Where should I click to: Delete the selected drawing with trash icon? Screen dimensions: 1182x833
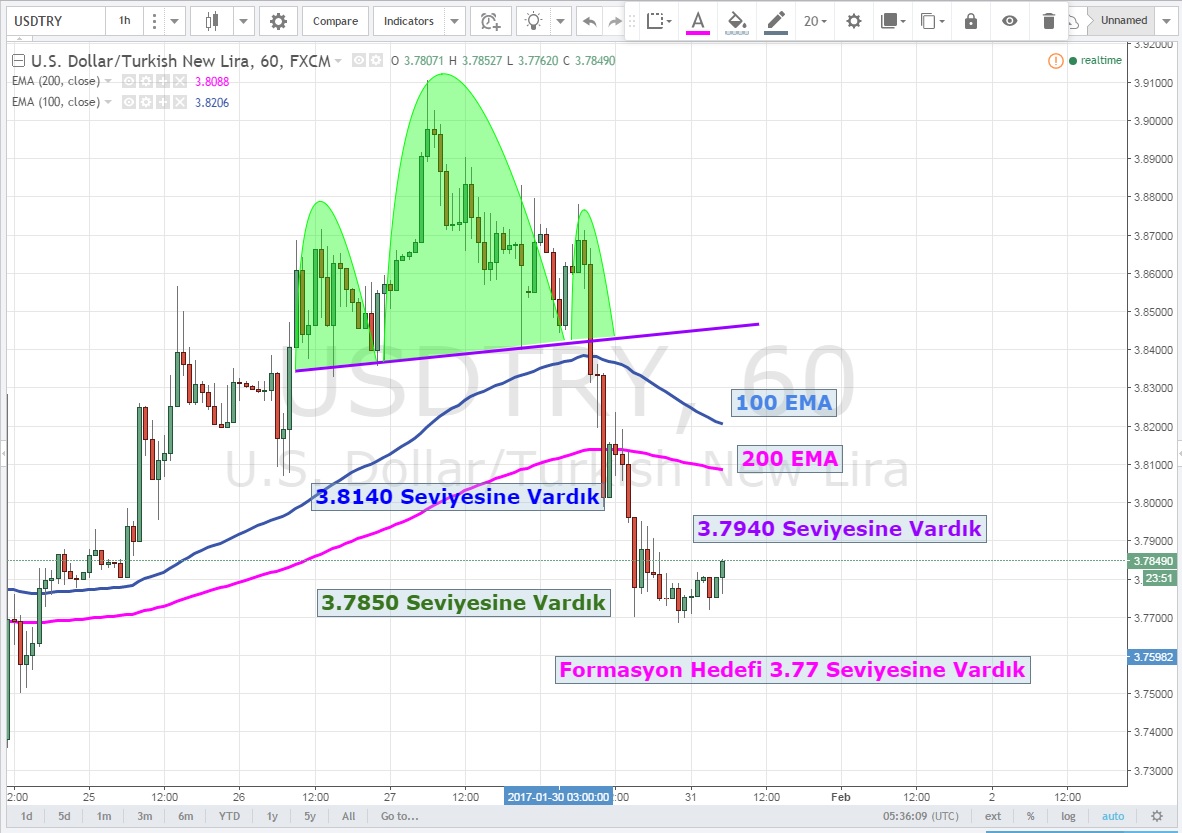click(1048, 21)
